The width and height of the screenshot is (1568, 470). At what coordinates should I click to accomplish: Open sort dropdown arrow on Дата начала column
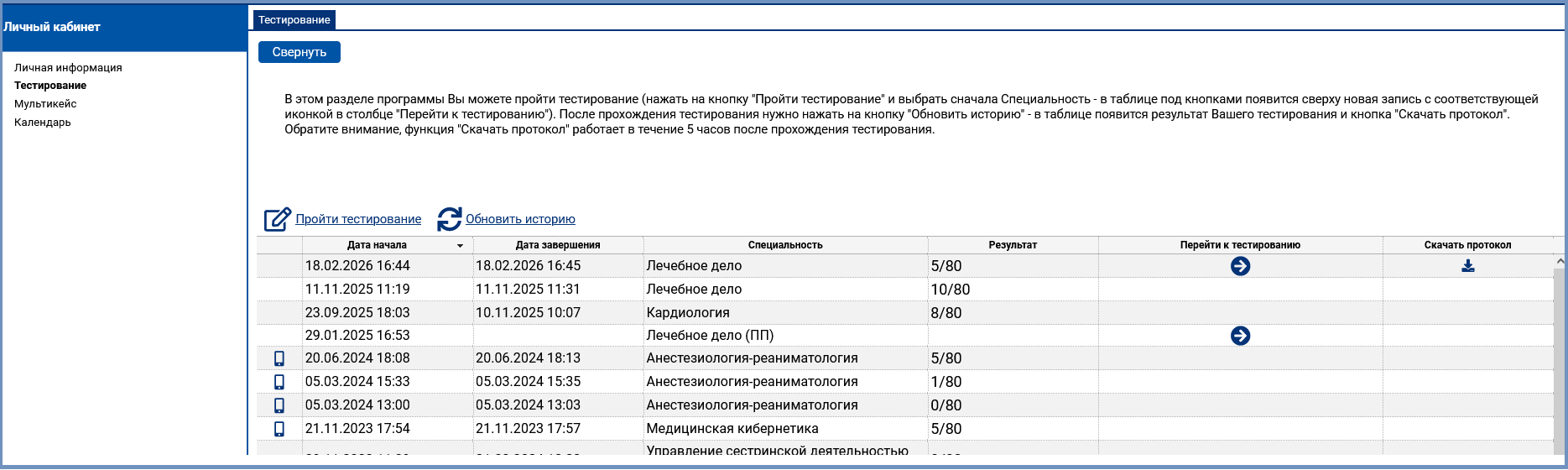(x=460, y=246)
